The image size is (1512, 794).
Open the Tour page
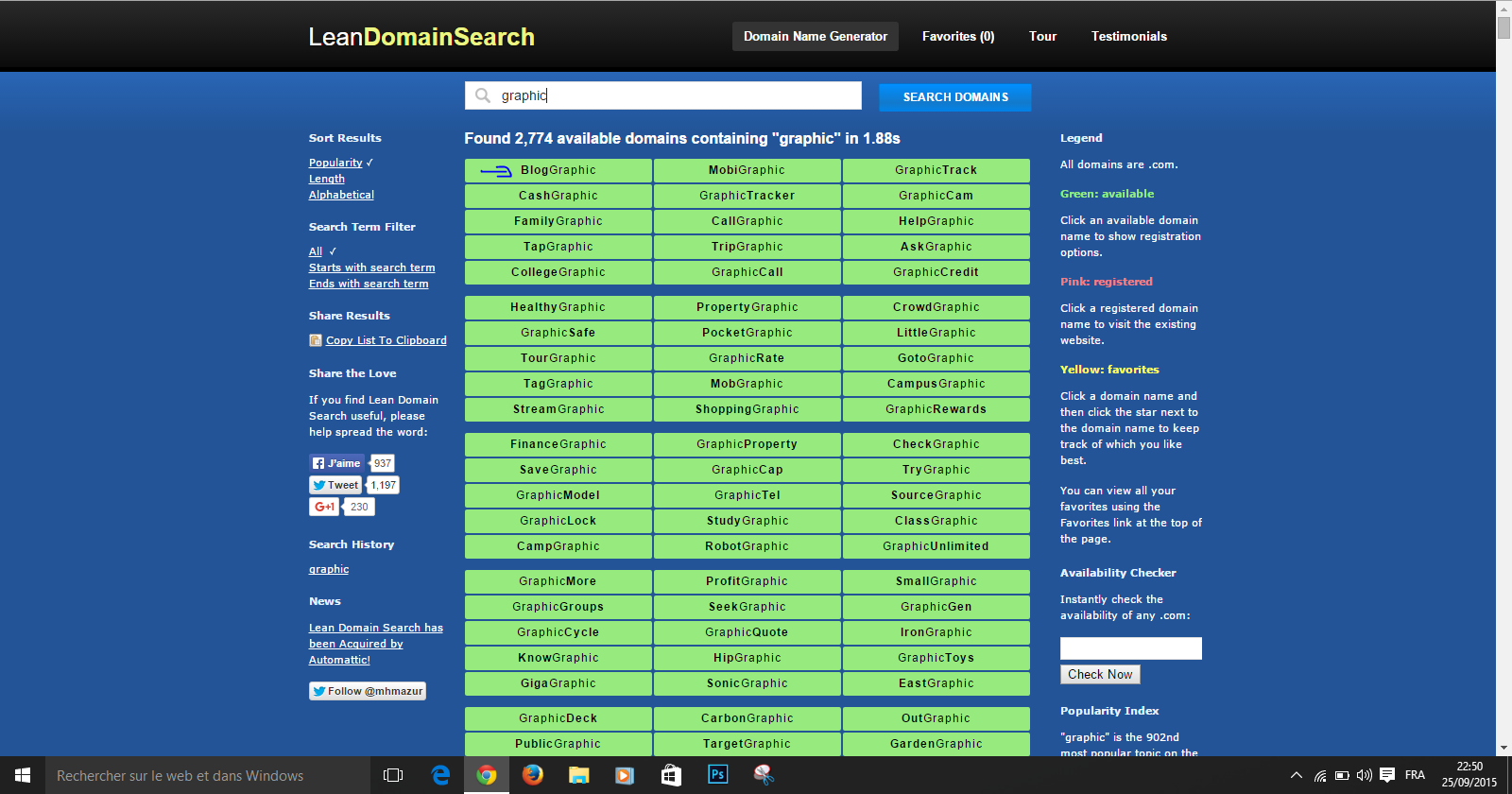coord(1042,36)
